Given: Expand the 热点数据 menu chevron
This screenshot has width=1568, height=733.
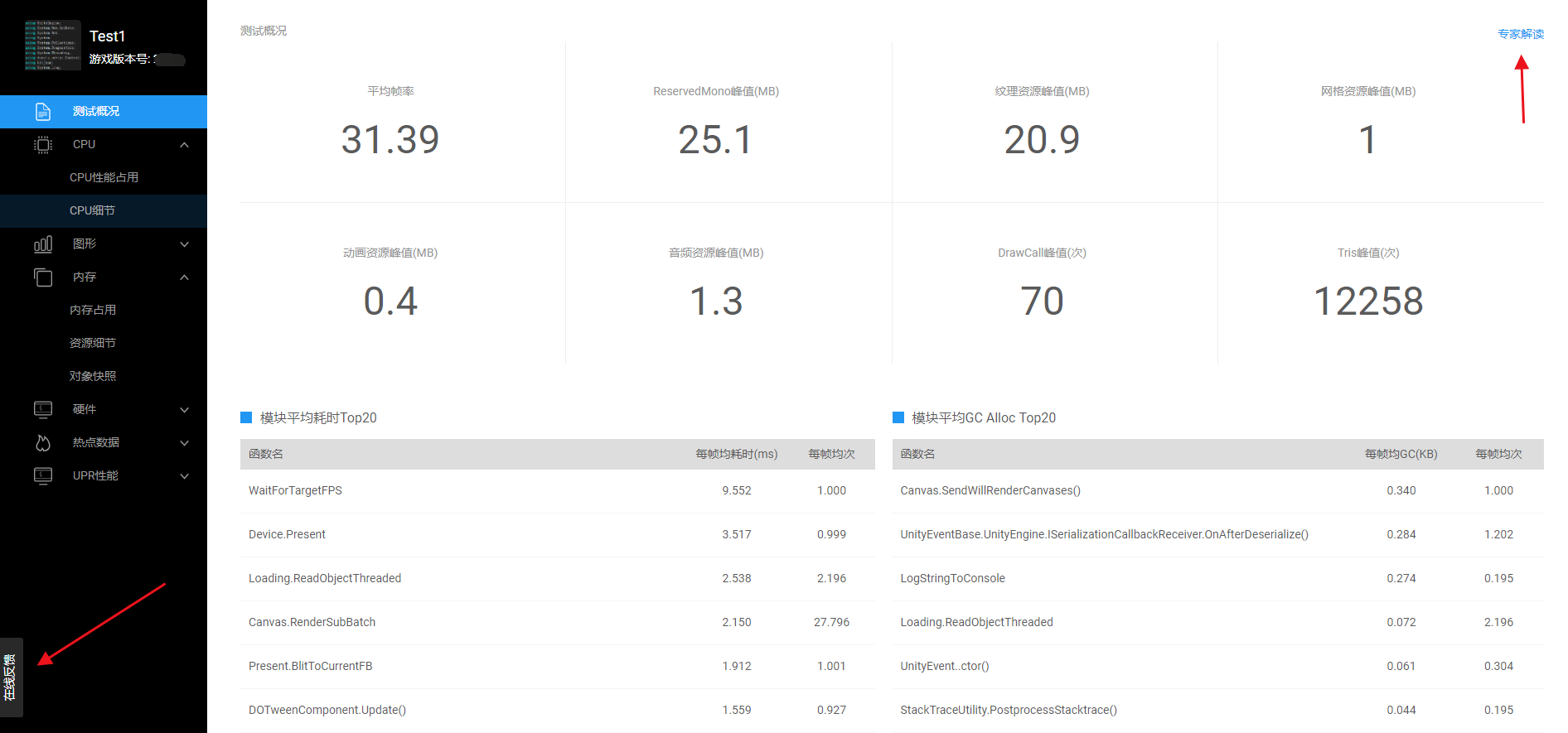Looking at the screenshot, I should 184,443.
